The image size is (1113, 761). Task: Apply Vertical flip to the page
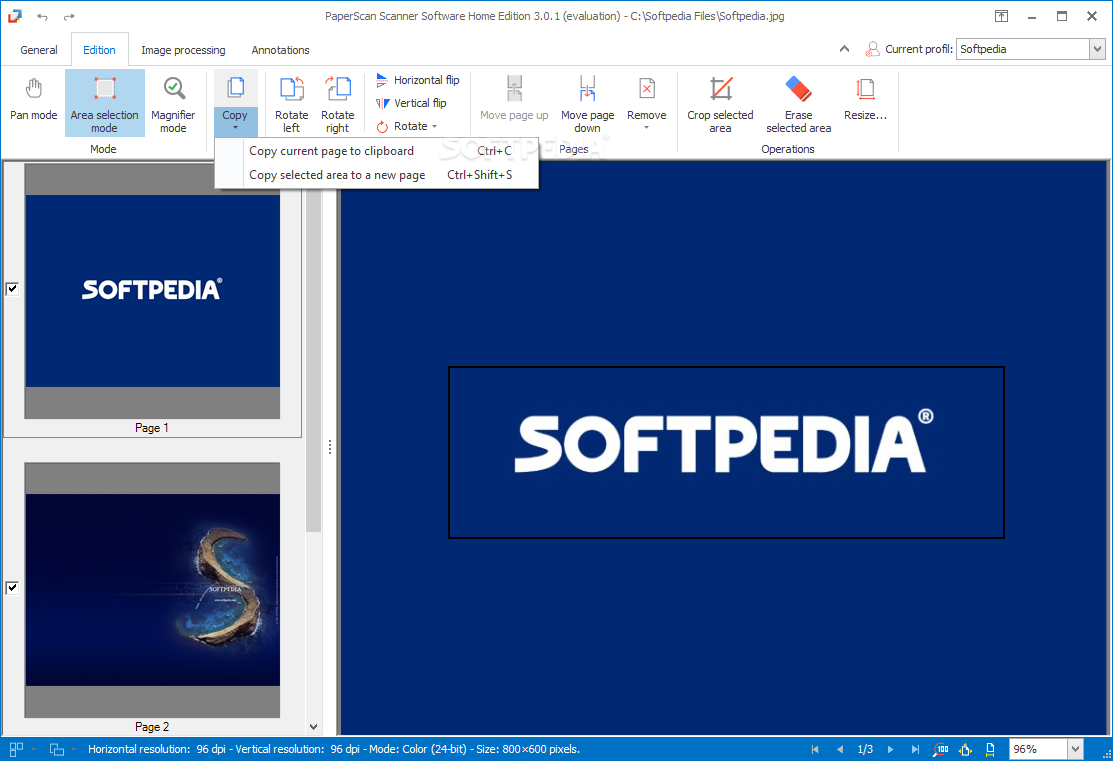[412, 103]
